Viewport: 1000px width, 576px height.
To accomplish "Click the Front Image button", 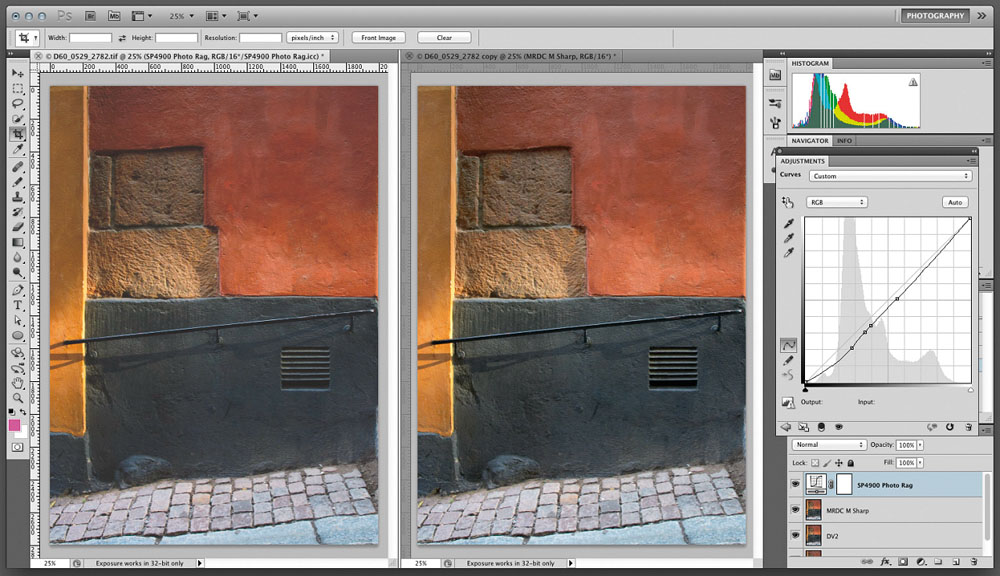I will click(379, 38).
